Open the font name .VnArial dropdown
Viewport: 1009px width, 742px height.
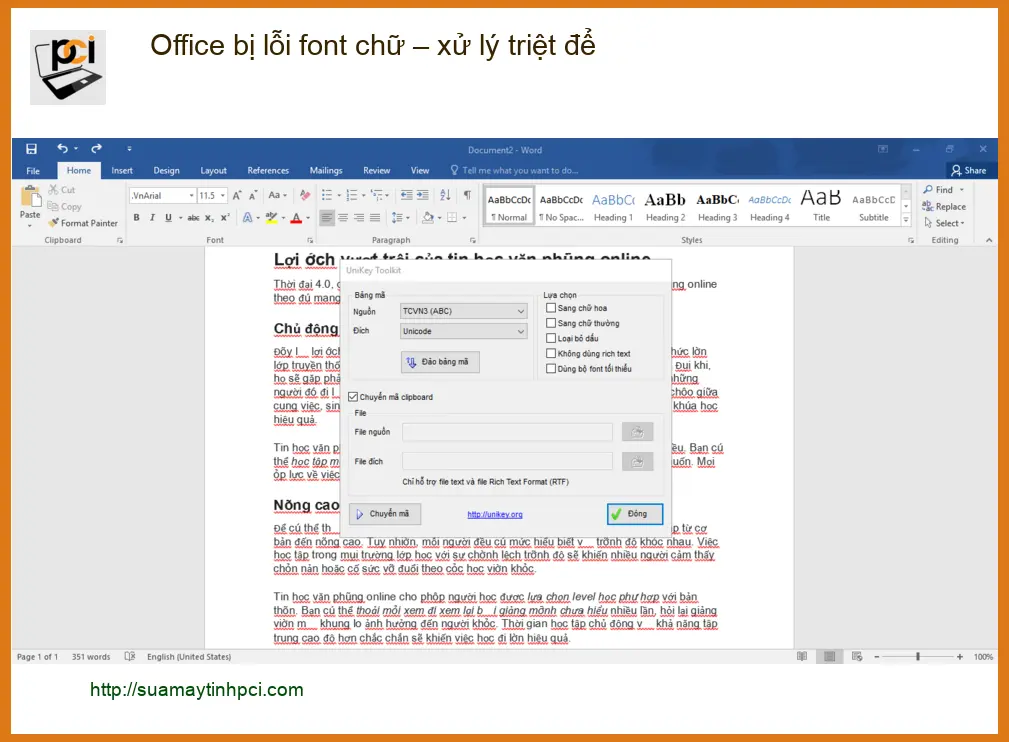point(191,196)
